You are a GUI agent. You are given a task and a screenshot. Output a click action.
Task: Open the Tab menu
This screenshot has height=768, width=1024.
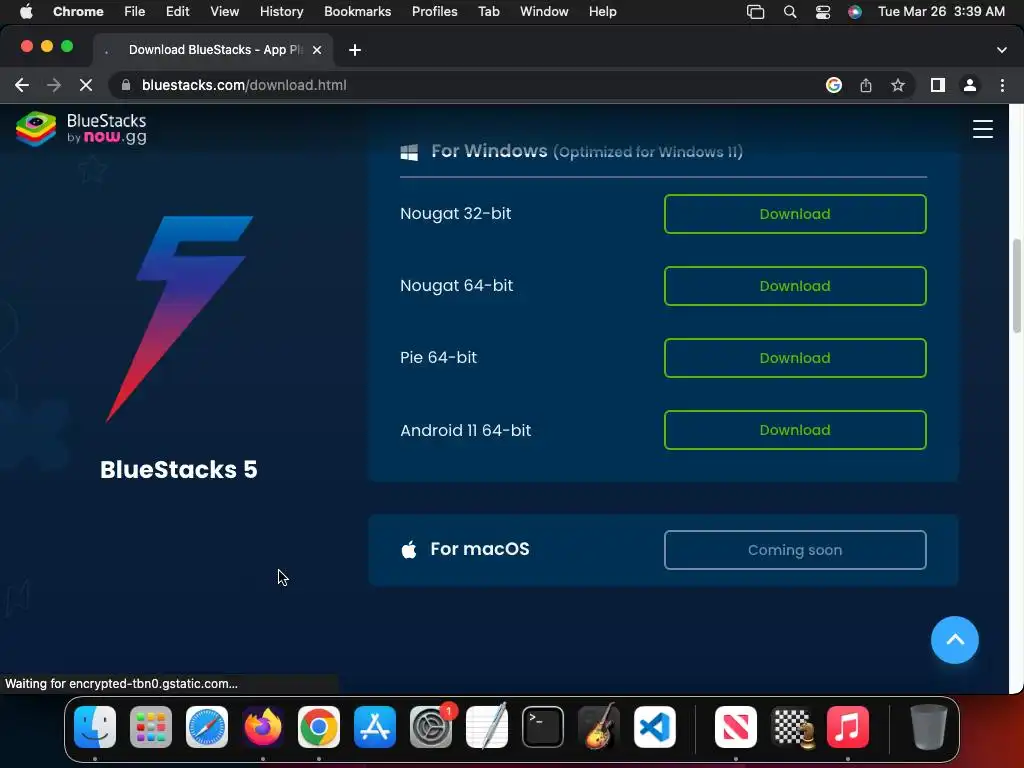pos(488,11)
